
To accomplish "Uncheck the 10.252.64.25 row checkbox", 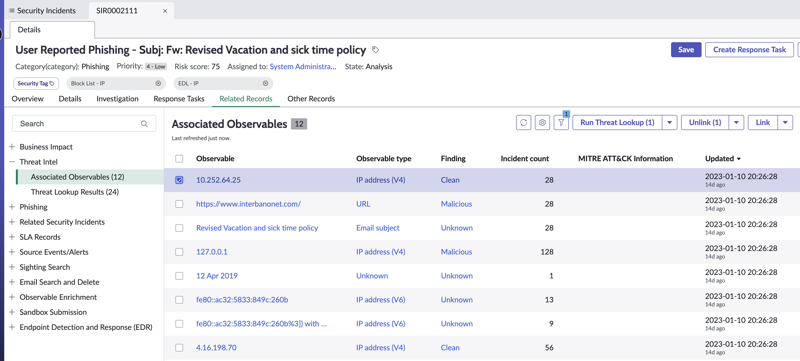I will (179, 180).
